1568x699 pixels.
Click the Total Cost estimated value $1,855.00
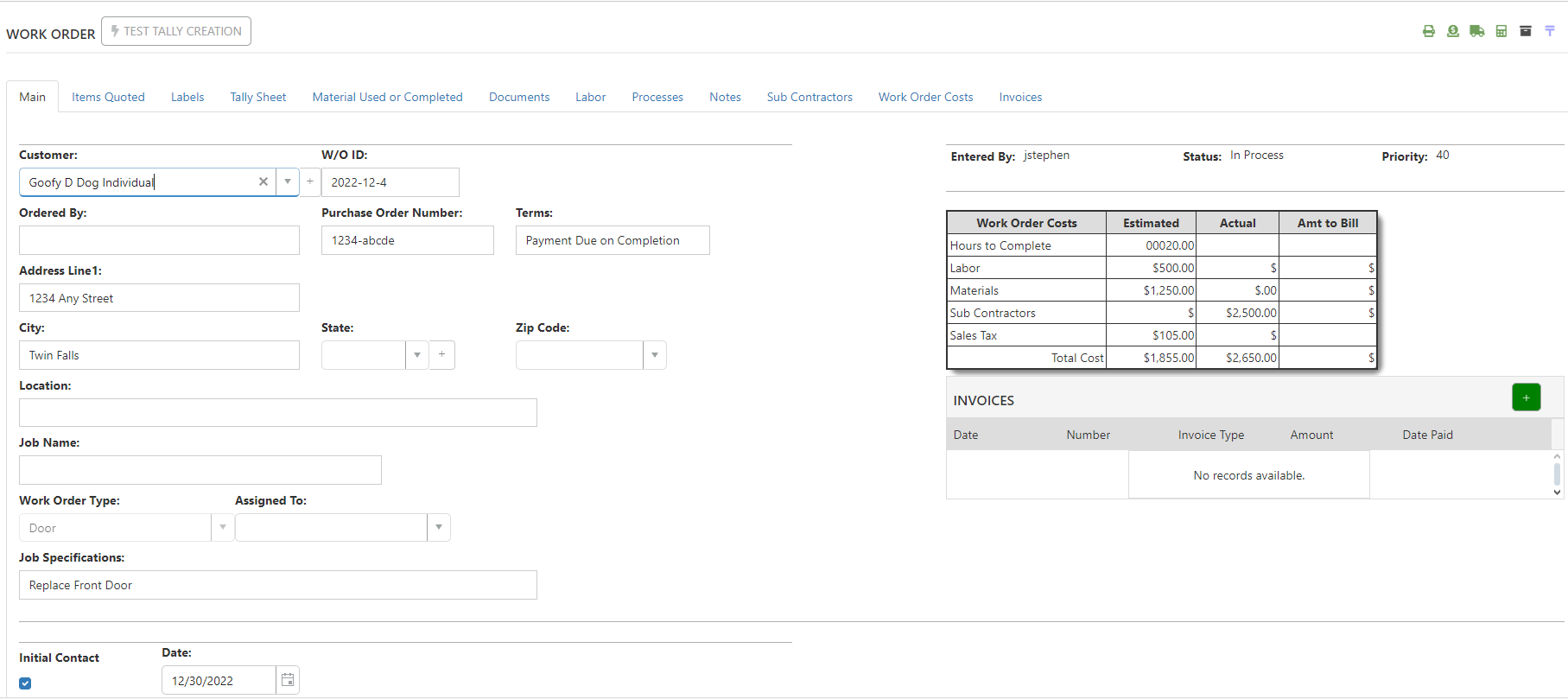tap(1169, 358)
